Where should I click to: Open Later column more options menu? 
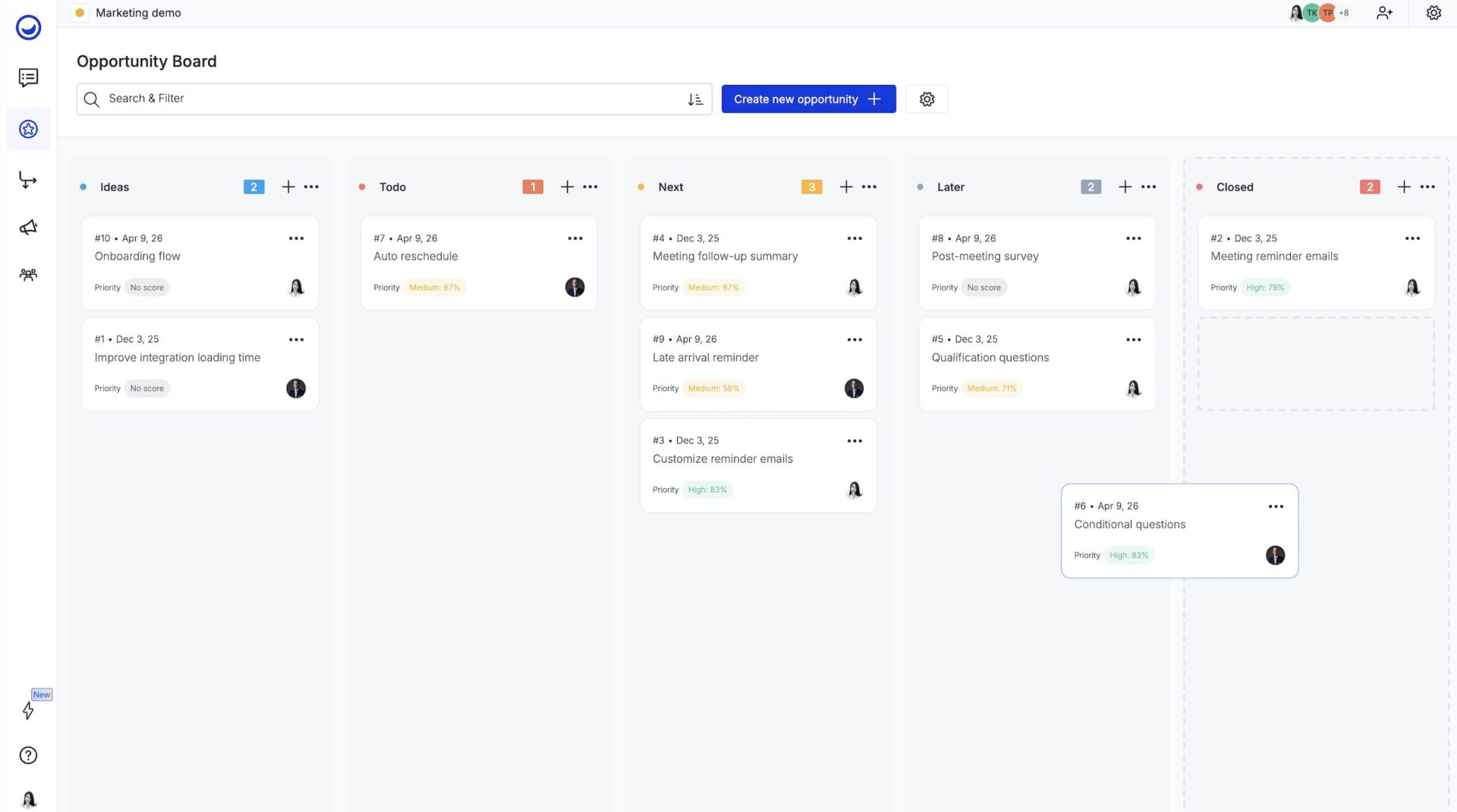(x=1149, y=187)
